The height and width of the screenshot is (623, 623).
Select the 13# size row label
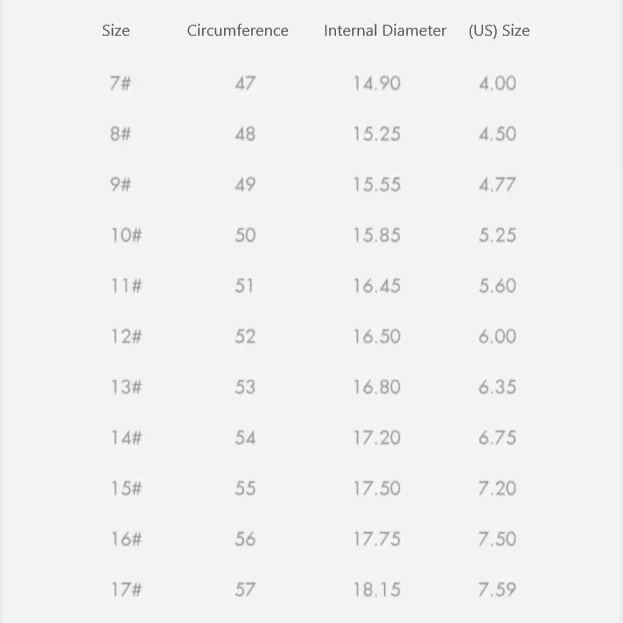tap(126, 387)
